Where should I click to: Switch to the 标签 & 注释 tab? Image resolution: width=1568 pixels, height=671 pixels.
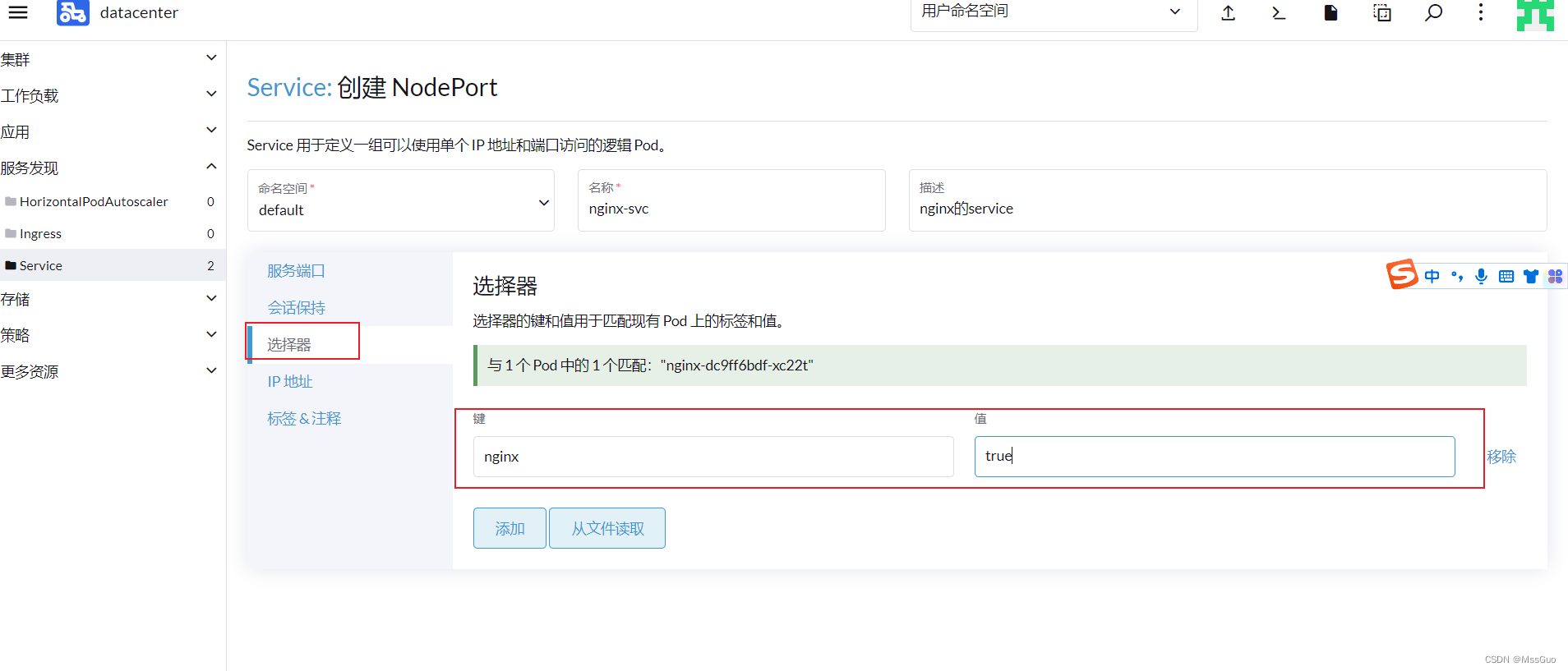tap(304, 418)
